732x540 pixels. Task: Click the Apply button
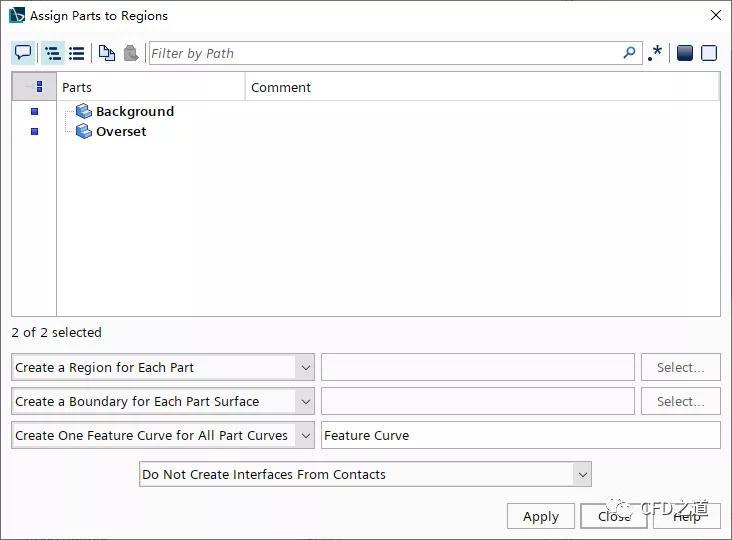541,516
